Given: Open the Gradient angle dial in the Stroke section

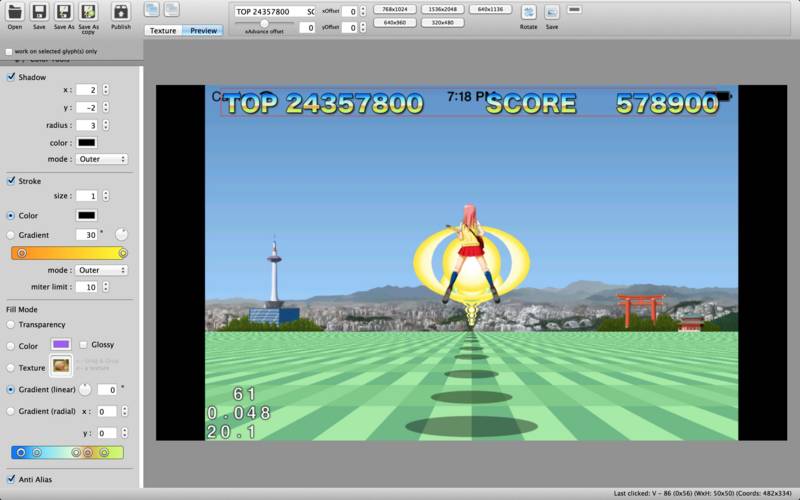Looking at the screenshot, I should click(121, 235).
